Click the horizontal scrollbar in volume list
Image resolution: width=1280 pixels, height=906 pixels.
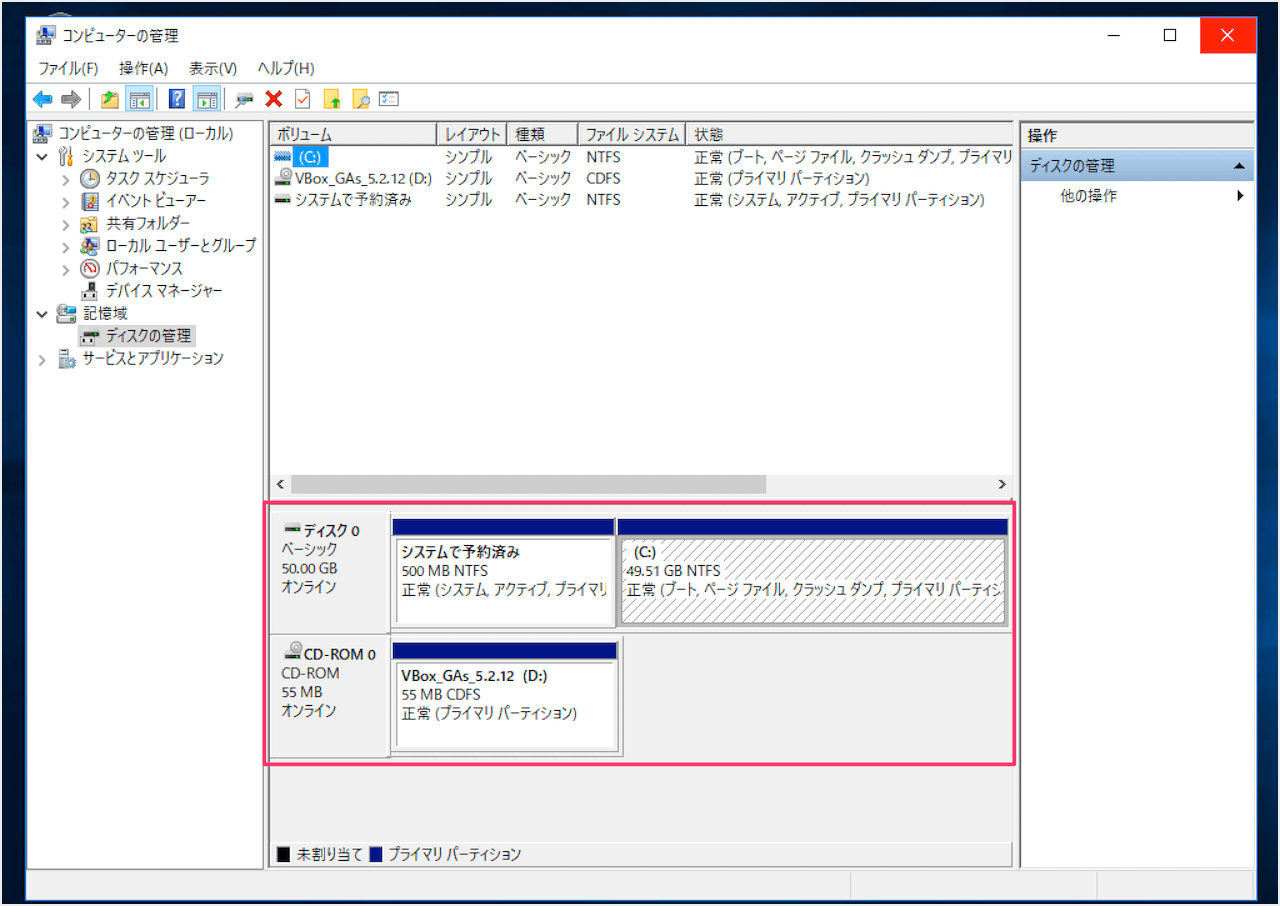(528, 484)
